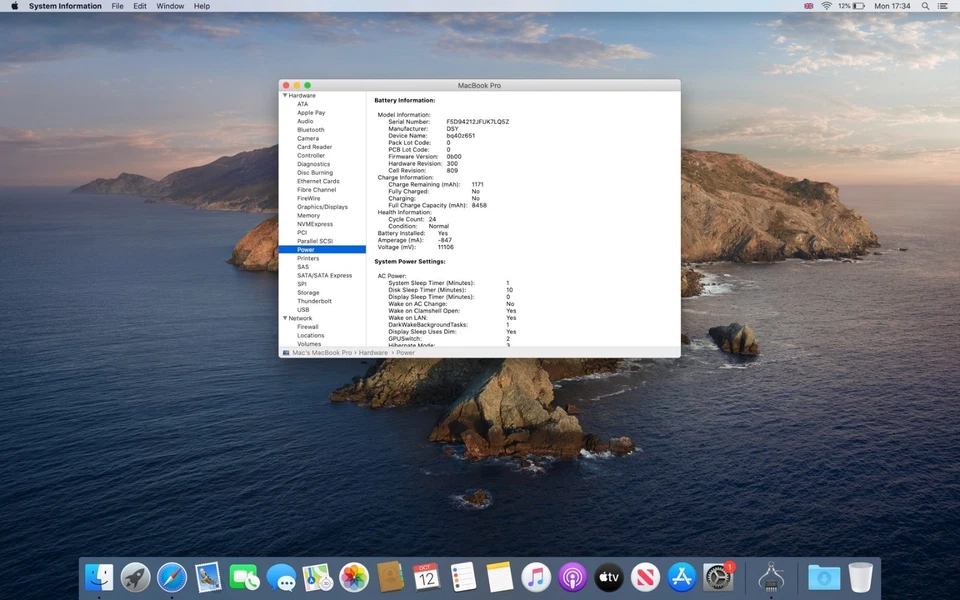Select Parallel SCSI in the sidebar
Image resolution: width=960 pixels, height=600 pixels.
pos(315,241)
